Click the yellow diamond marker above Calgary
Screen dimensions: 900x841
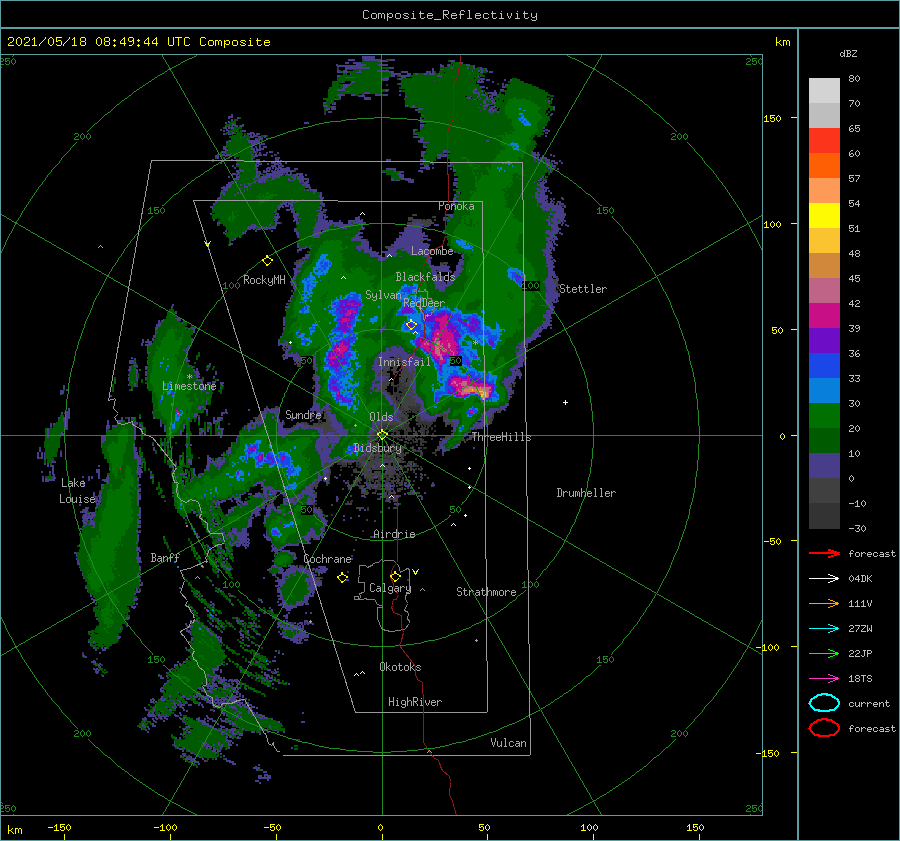(395, 576)
